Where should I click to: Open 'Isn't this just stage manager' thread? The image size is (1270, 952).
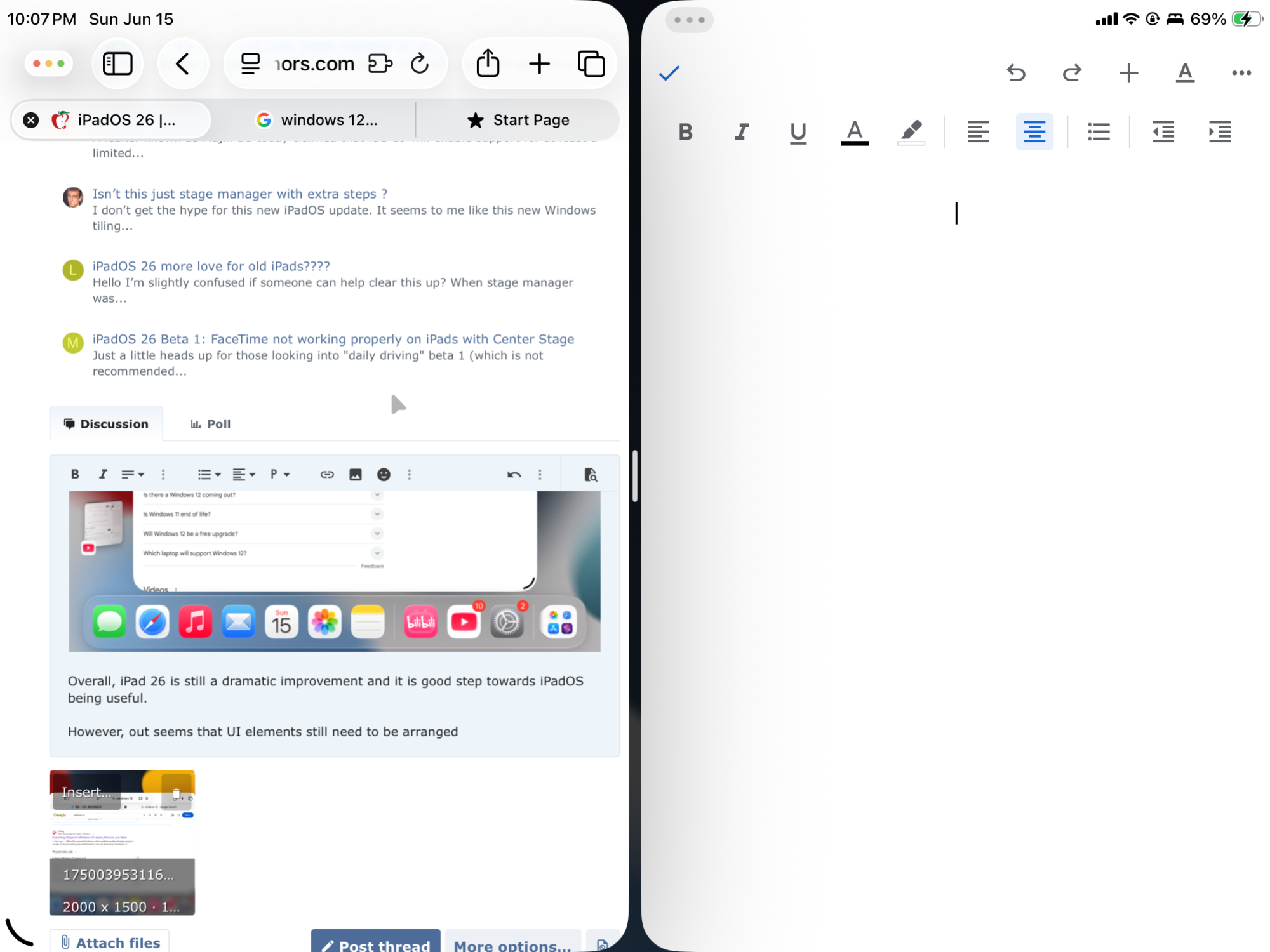click(240, 194)
